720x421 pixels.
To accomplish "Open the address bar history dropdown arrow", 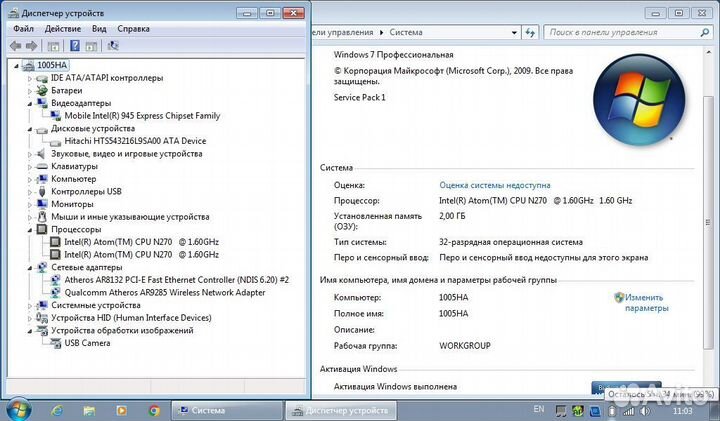I will [x=514, y=33].
